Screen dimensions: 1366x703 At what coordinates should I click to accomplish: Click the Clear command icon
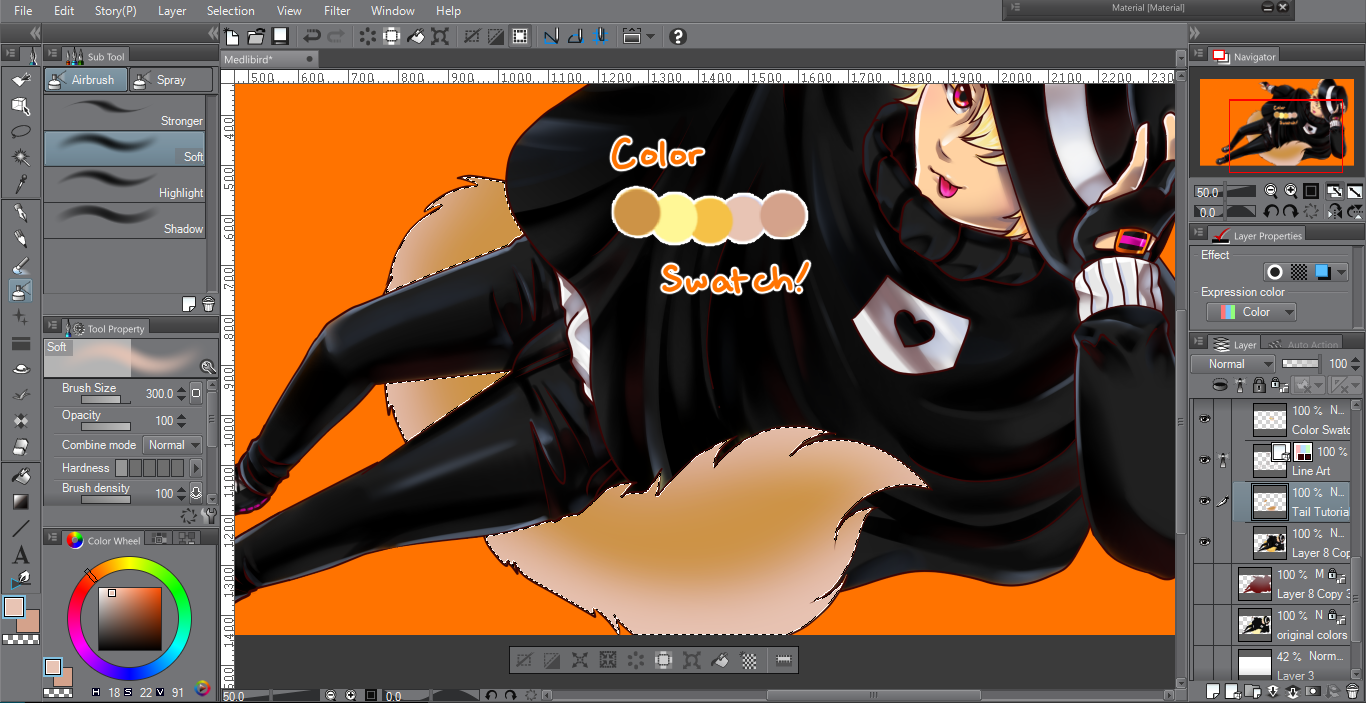click(x=368, y=37)
